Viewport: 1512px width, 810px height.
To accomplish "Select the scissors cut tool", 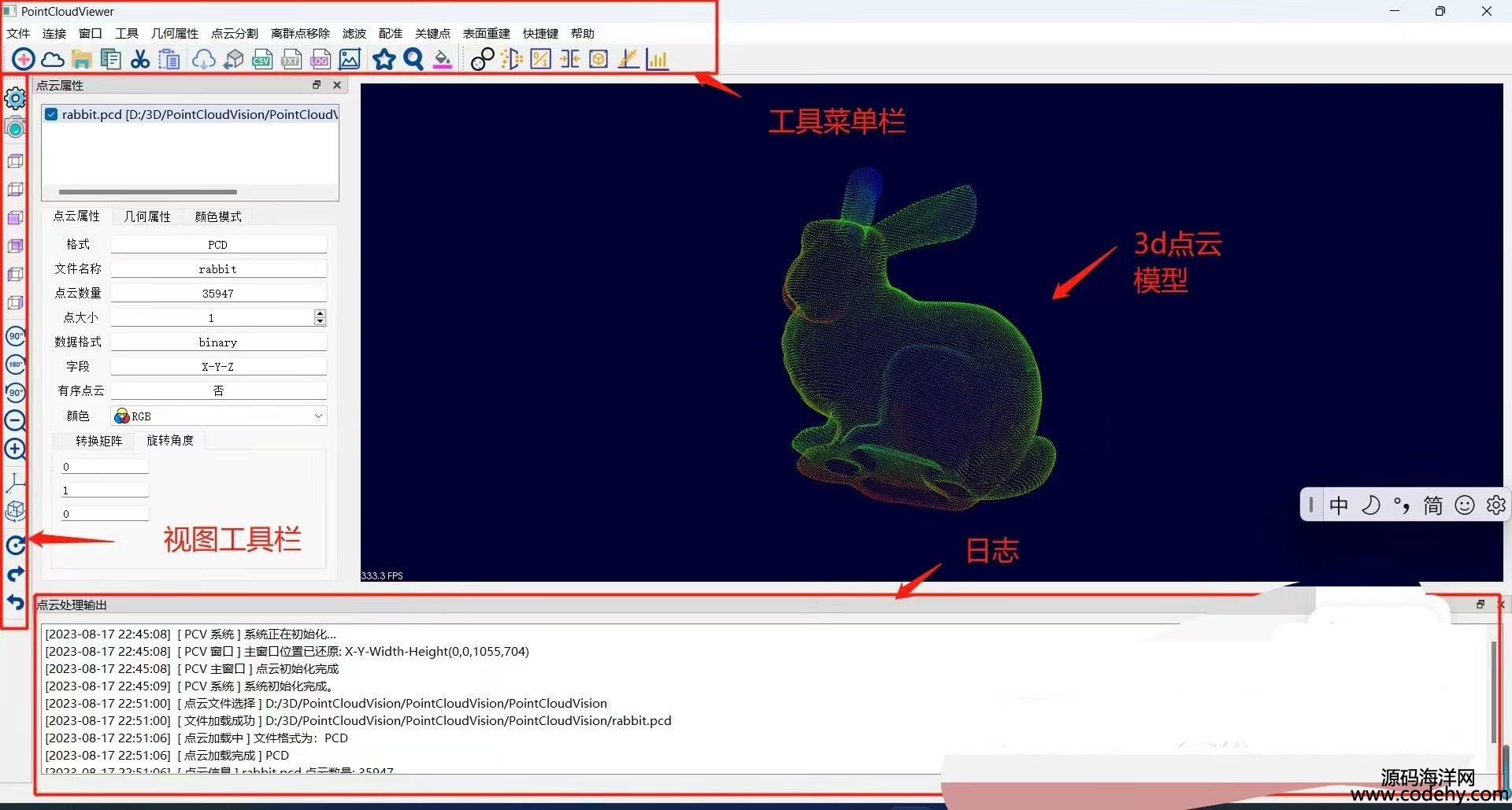I will [140, 59].
